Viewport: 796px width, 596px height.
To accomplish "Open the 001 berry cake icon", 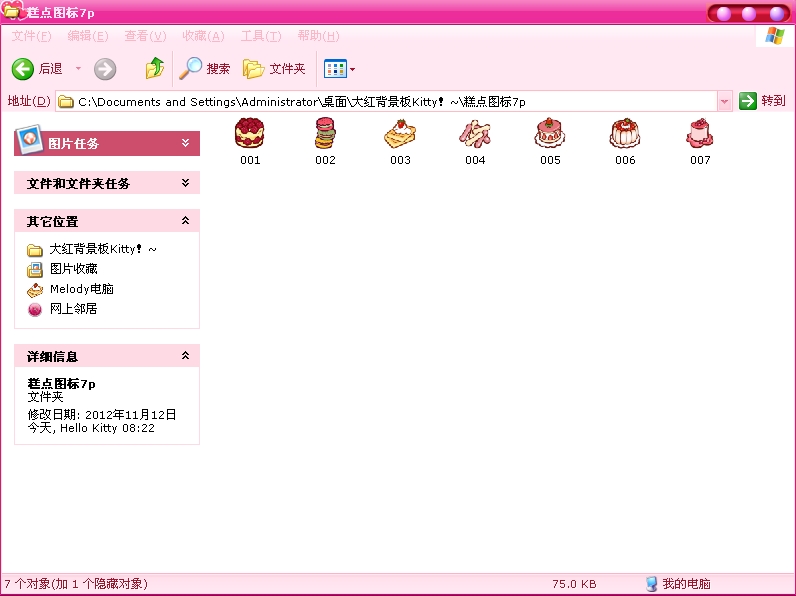I will (249, 133).
